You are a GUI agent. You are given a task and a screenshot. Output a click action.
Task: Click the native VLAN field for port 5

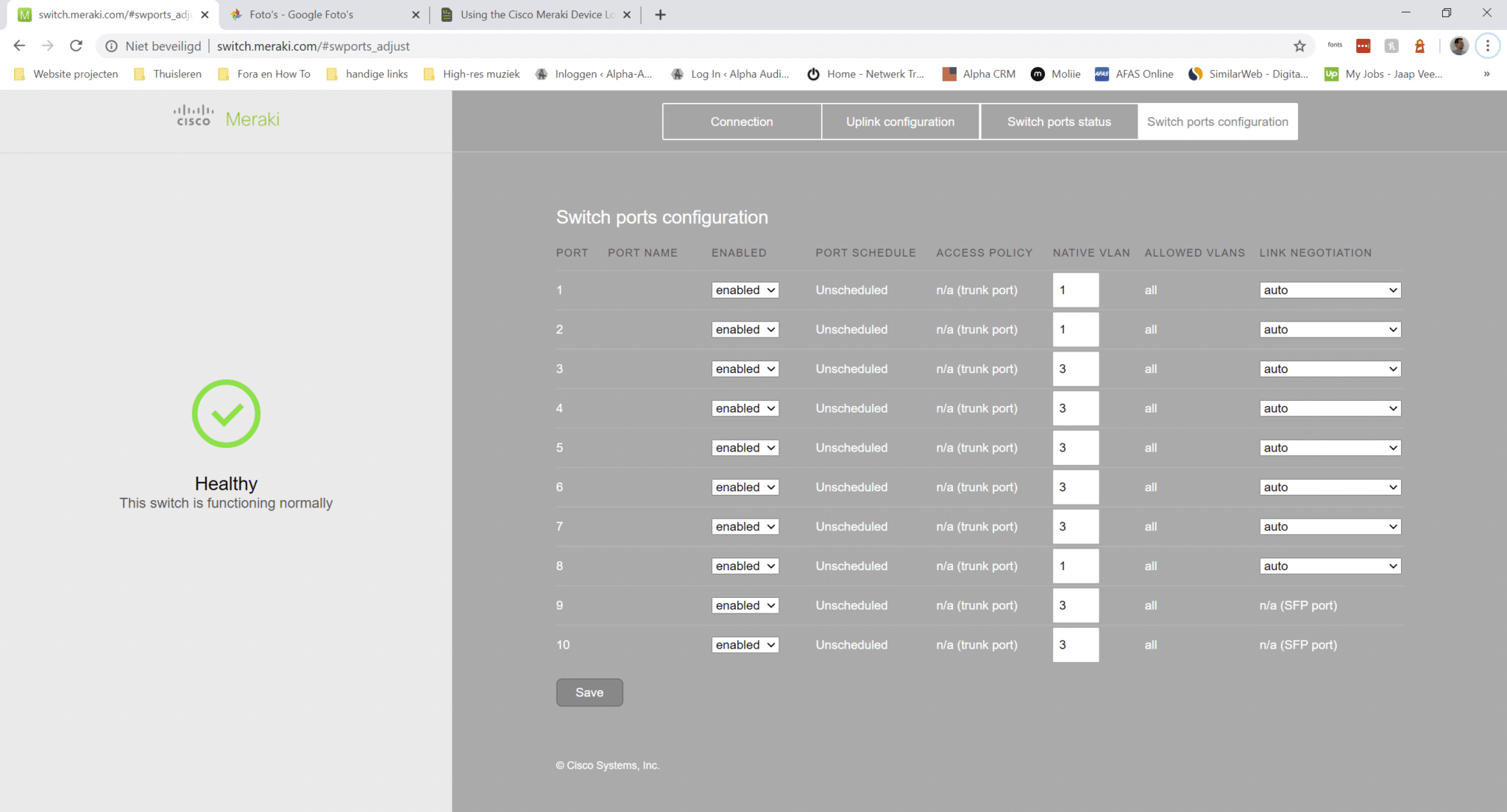1075,447
